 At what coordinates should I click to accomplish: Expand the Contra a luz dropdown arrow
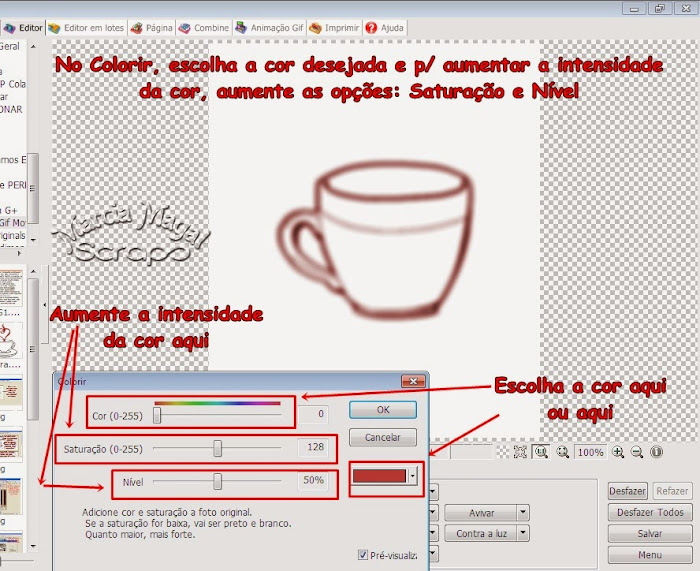coord(523,533)
